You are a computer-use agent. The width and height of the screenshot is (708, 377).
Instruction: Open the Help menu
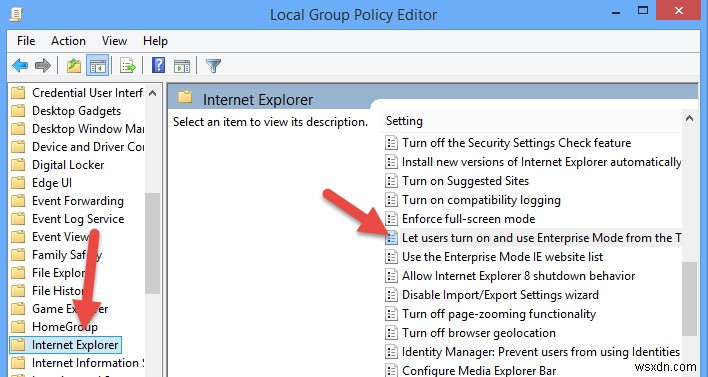155,41
